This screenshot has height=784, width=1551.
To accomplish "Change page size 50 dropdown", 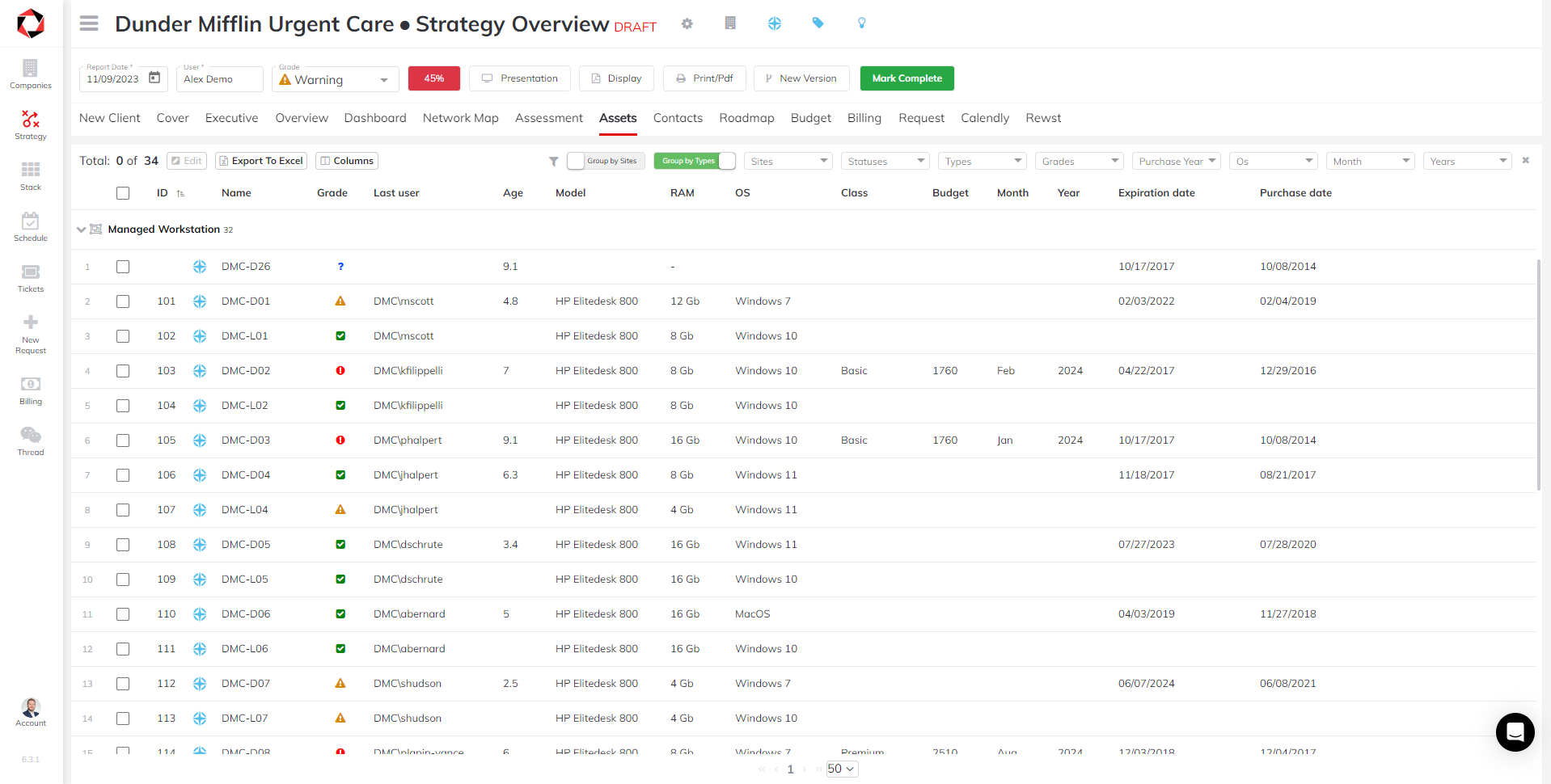I will click(842, 769).
